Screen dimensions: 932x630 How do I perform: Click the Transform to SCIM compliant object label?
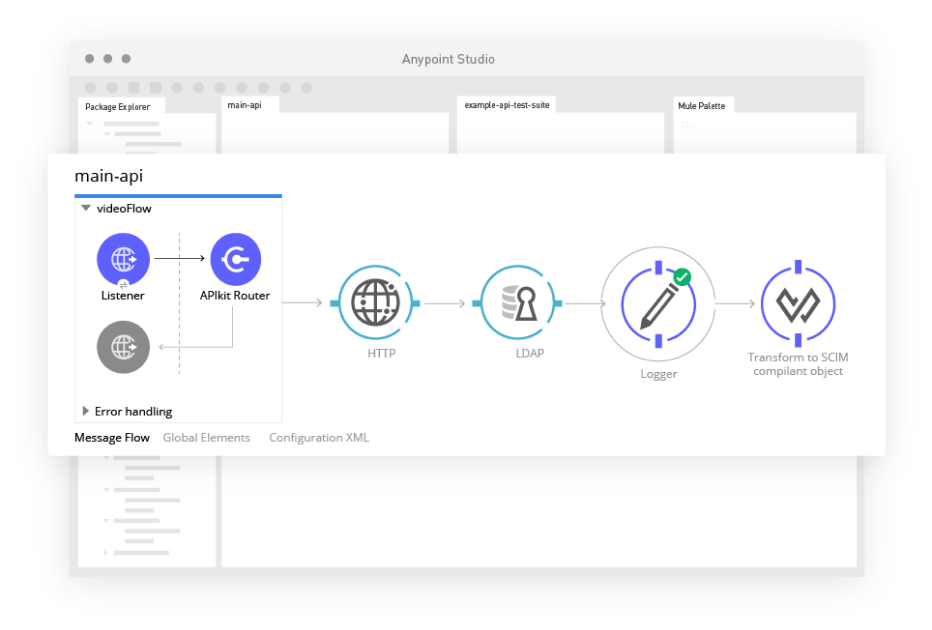pos(798,364)
